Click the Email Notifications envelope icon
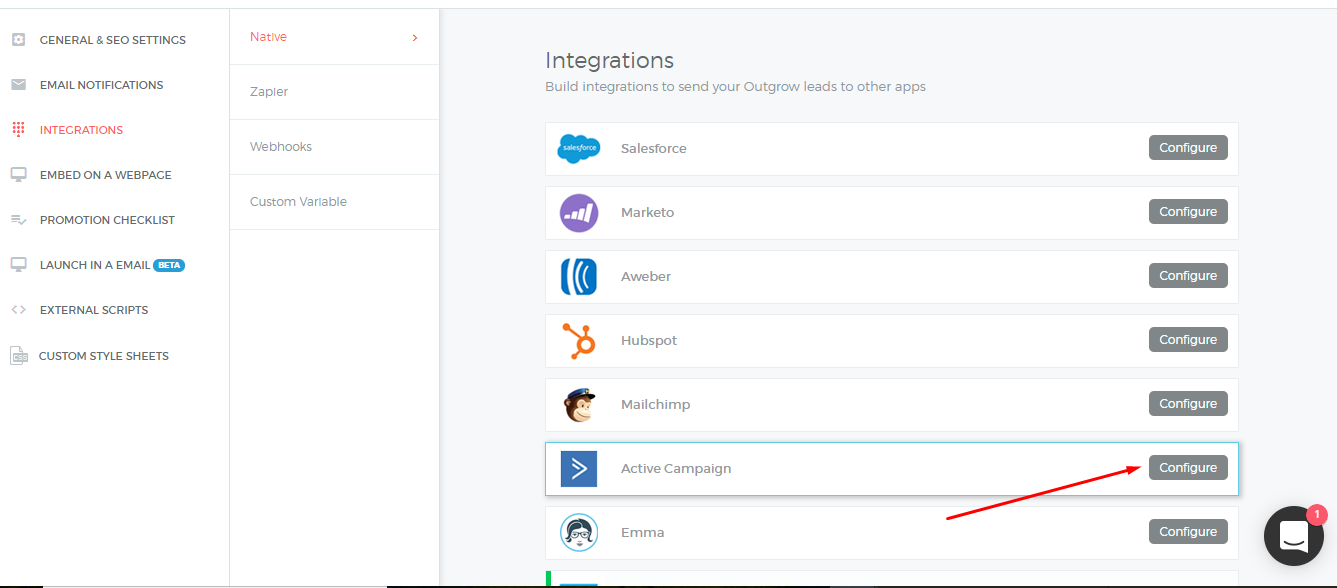This screenshot has height=588, width=1337. (18, 85)
